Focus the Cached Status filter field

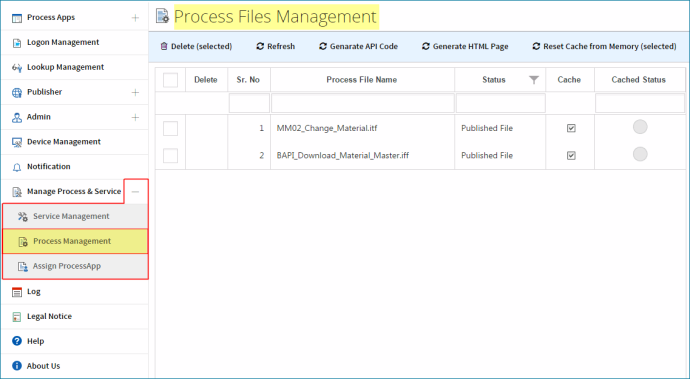[x=640, y=104]
